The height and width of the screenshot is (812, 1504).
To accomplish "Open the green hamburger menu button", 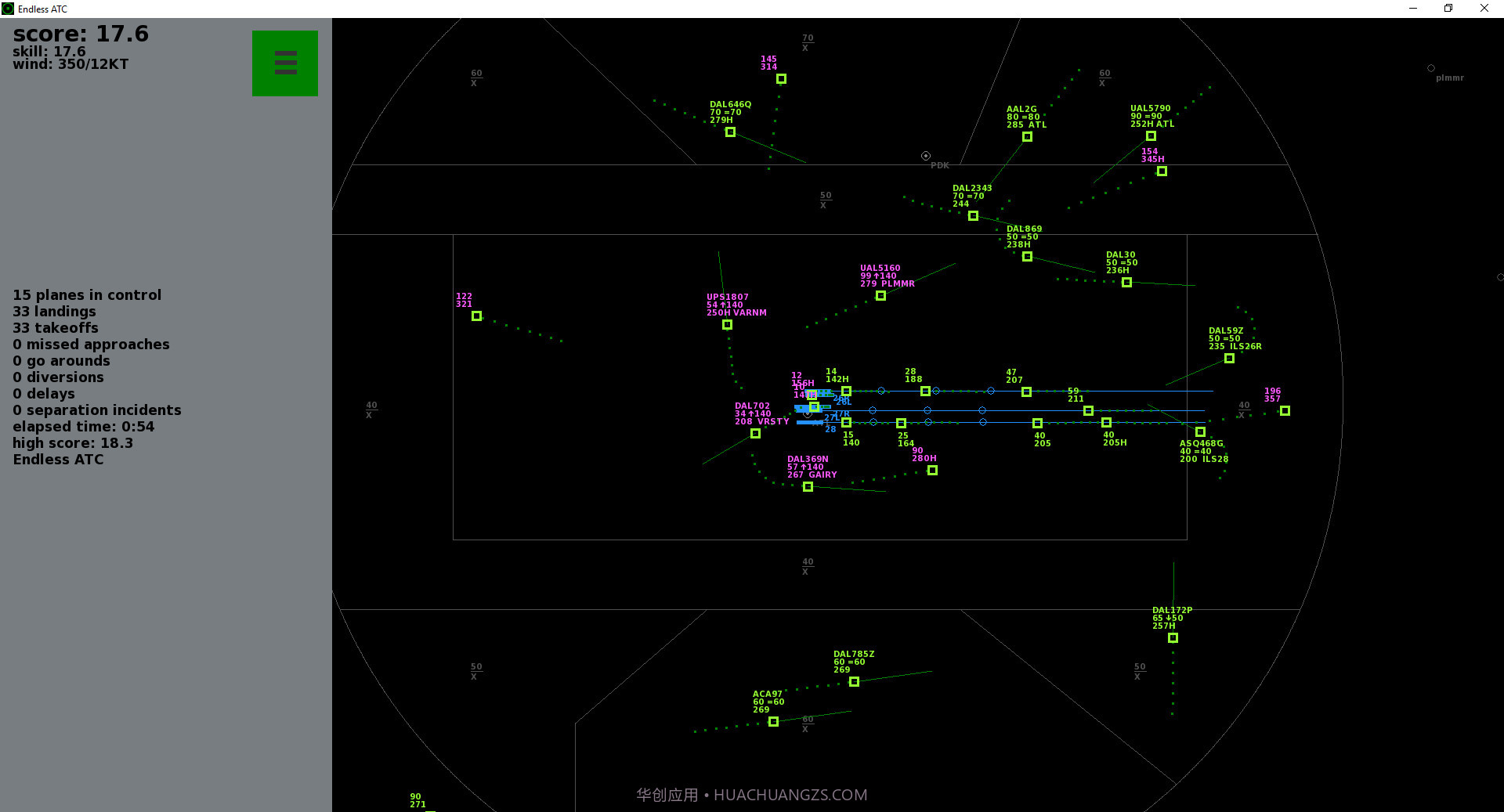I will [x=284, y=63].
